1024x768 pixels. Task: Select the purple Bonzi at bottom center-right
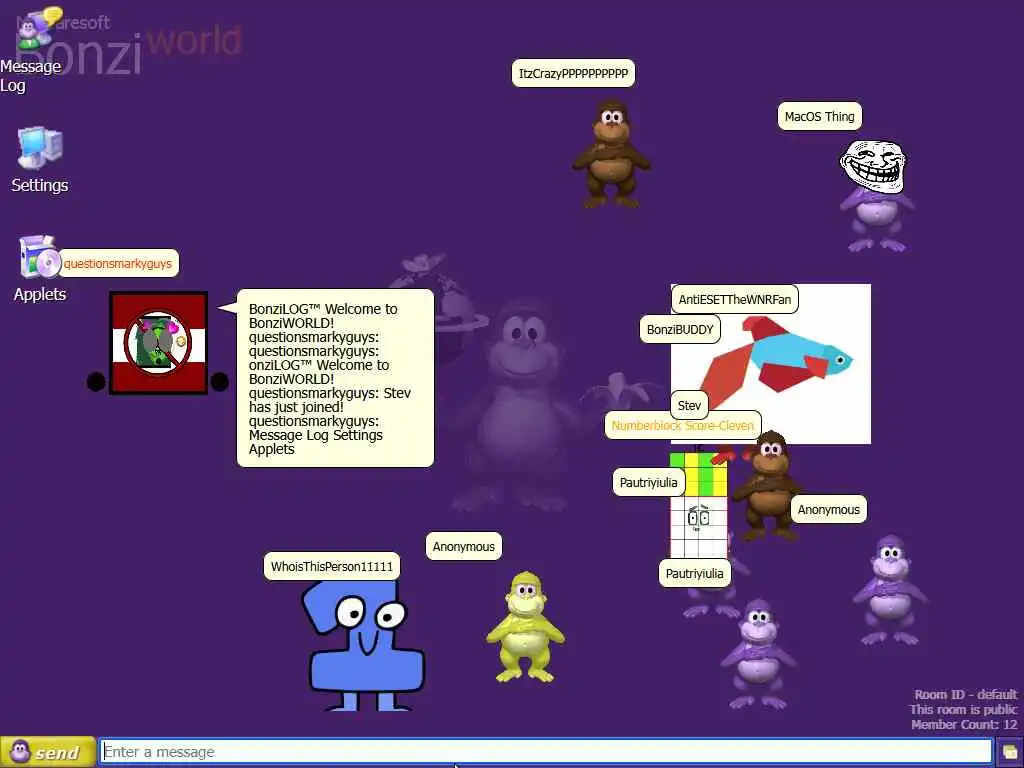(758, 654)
